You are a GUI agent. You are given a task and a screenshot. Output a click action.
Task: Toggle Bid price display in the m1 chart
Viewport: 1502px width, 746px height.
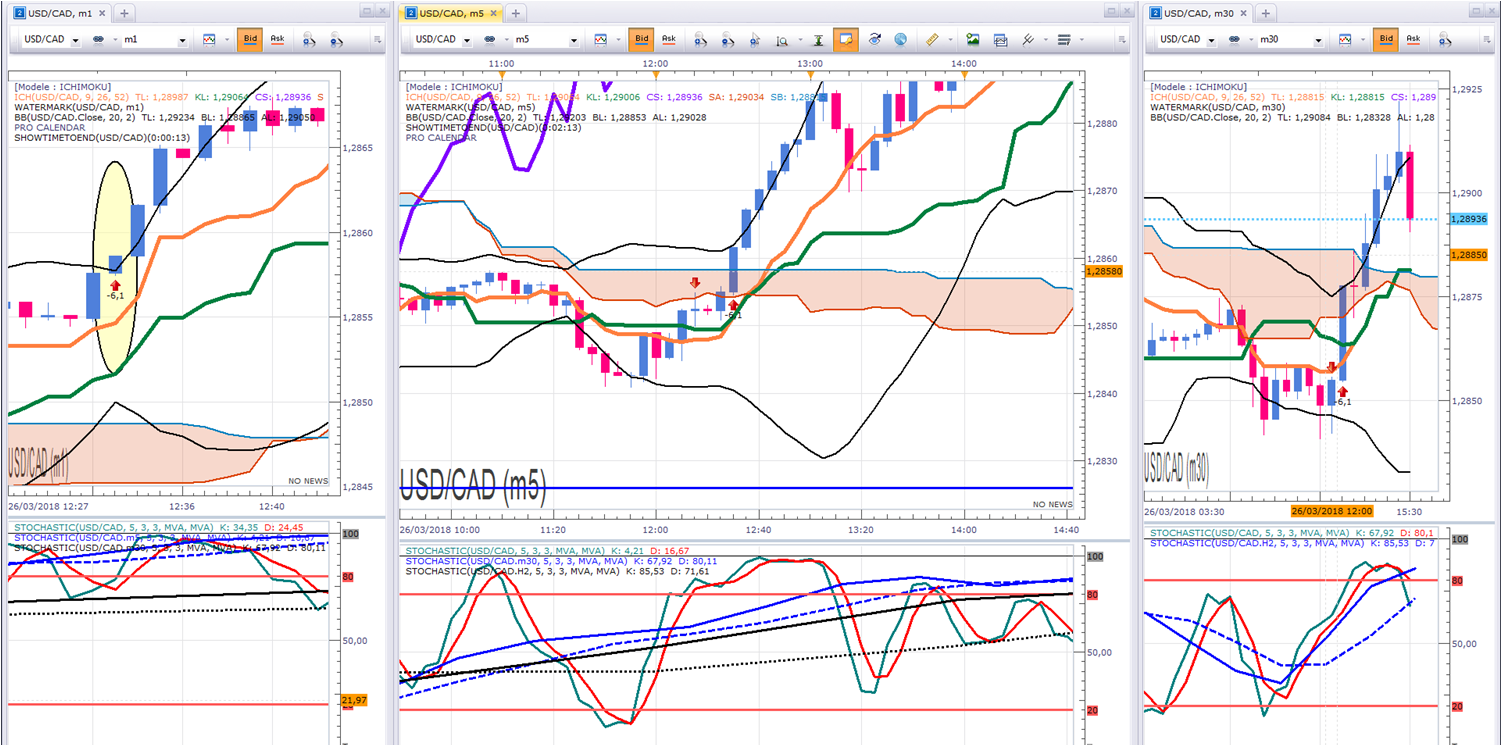point(250,40)
